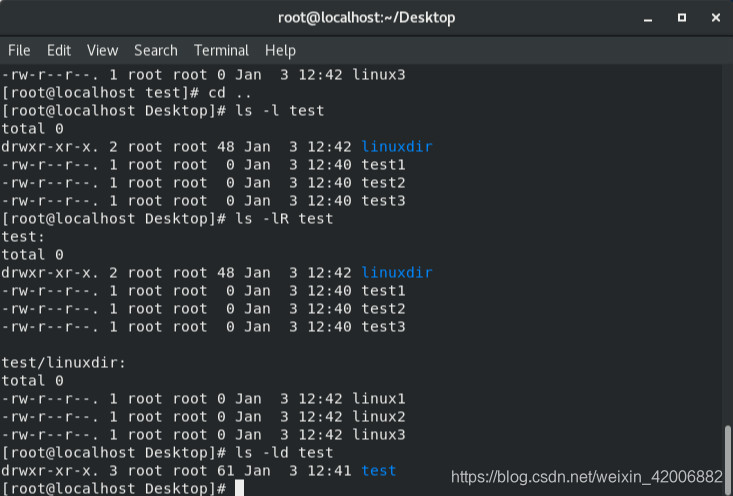Maximize the terminal window
Viewport: 733px width, 496px height.
pyautogui.click(x=682, y=18)
